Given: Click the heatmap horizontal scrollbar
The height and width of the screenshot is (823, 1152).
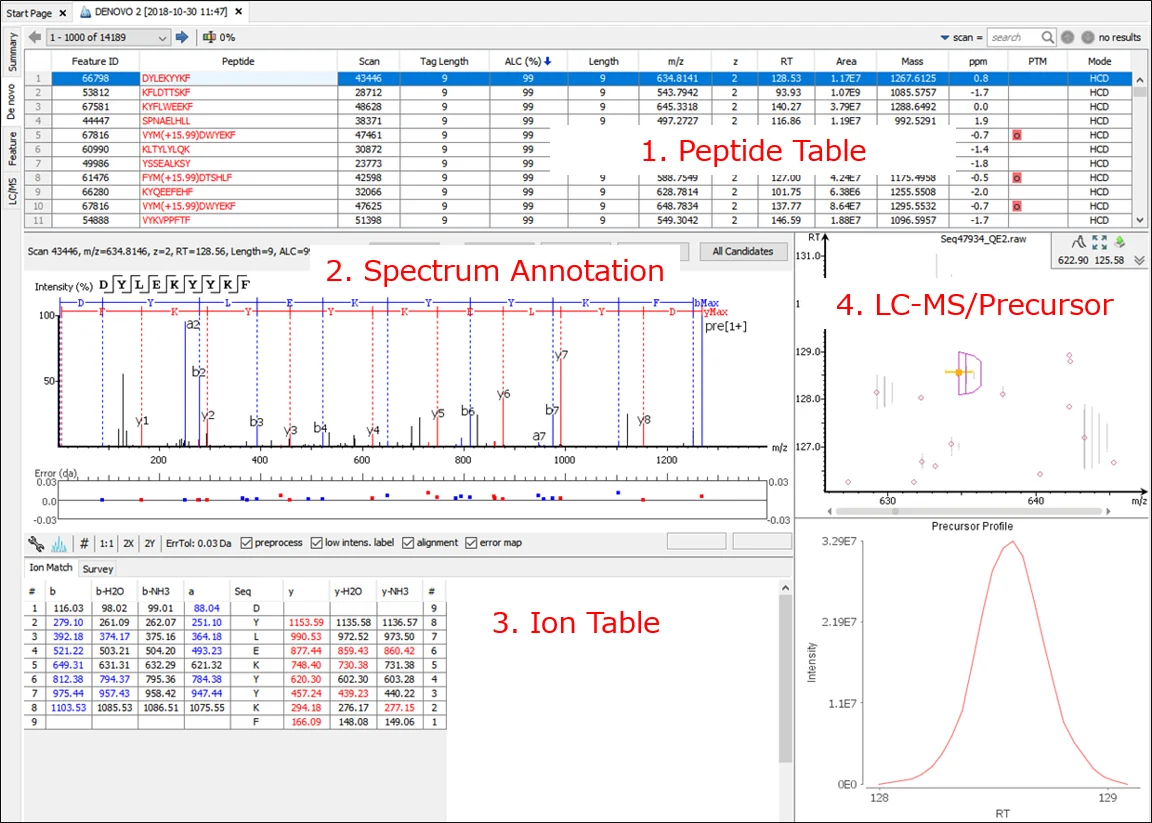Looking at the screenshot, I should (968, 511).
